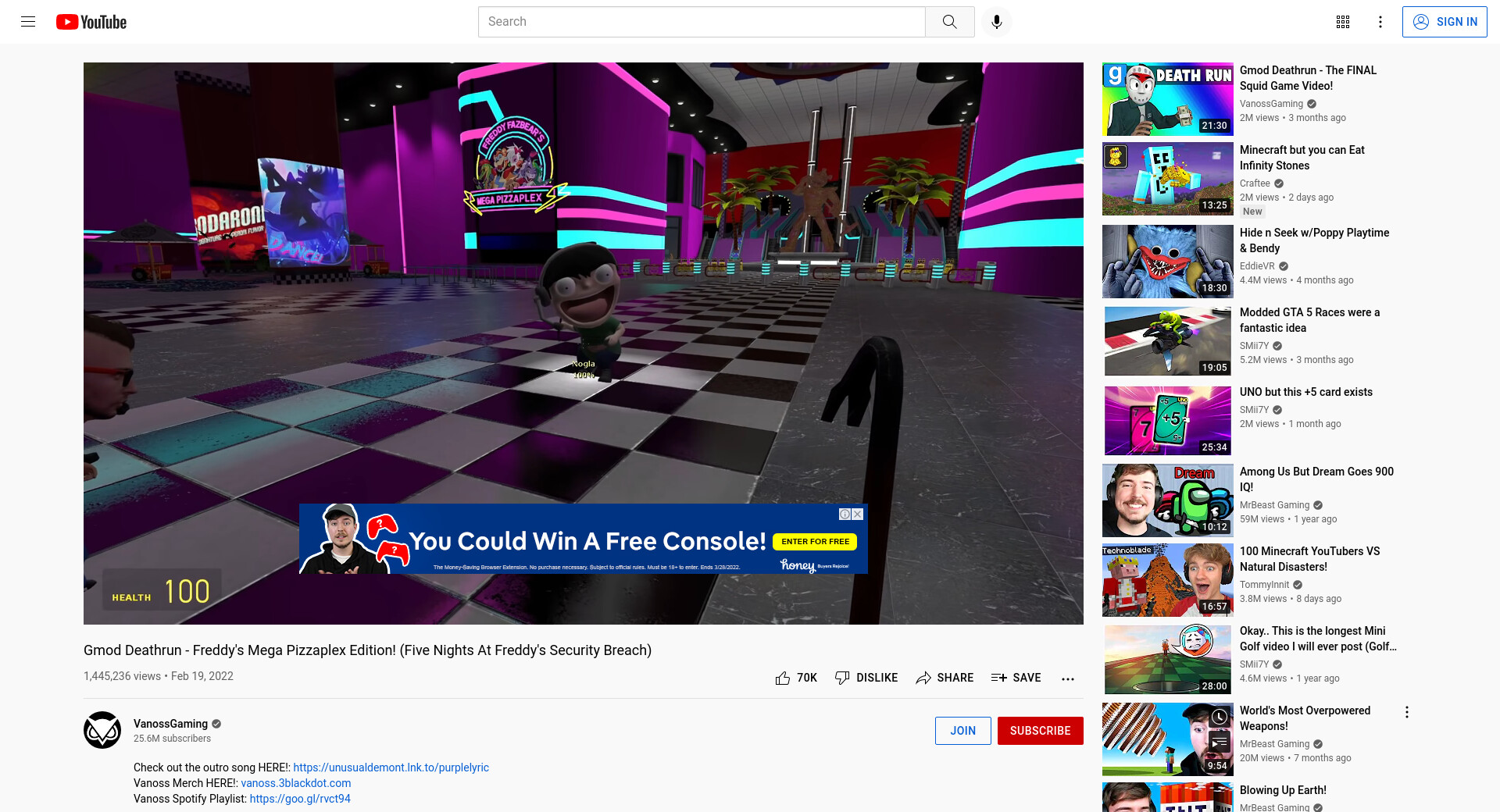The height and width of the screenshot is (812, 1500).
Task: Open VanossGaming channel under Squid Game video
Action: [x=1271, y=104]
